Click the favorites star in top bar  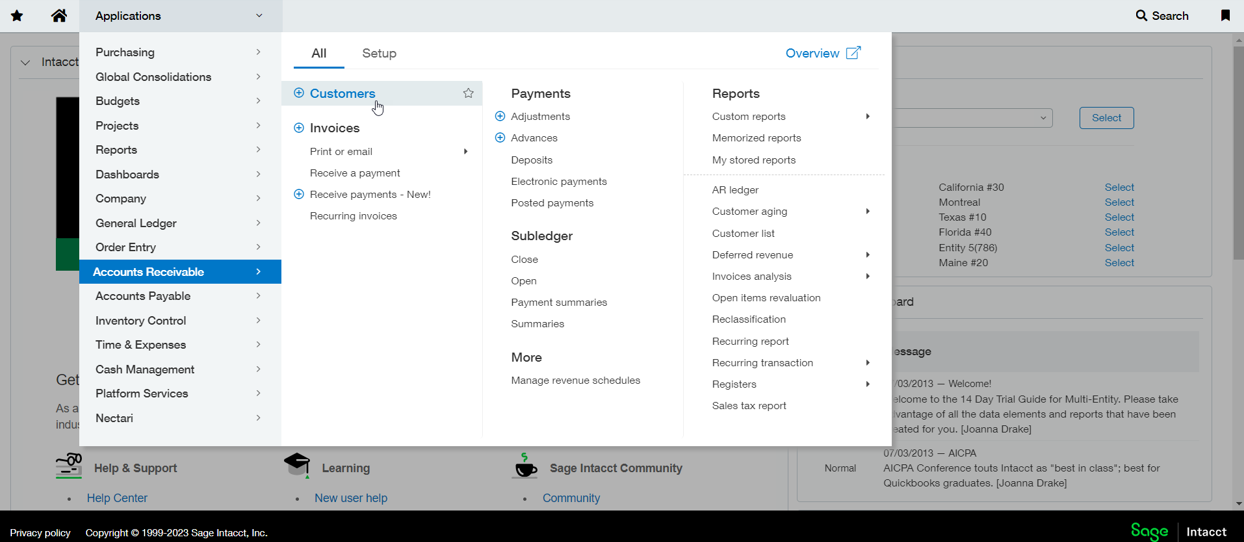pos(17,16)
